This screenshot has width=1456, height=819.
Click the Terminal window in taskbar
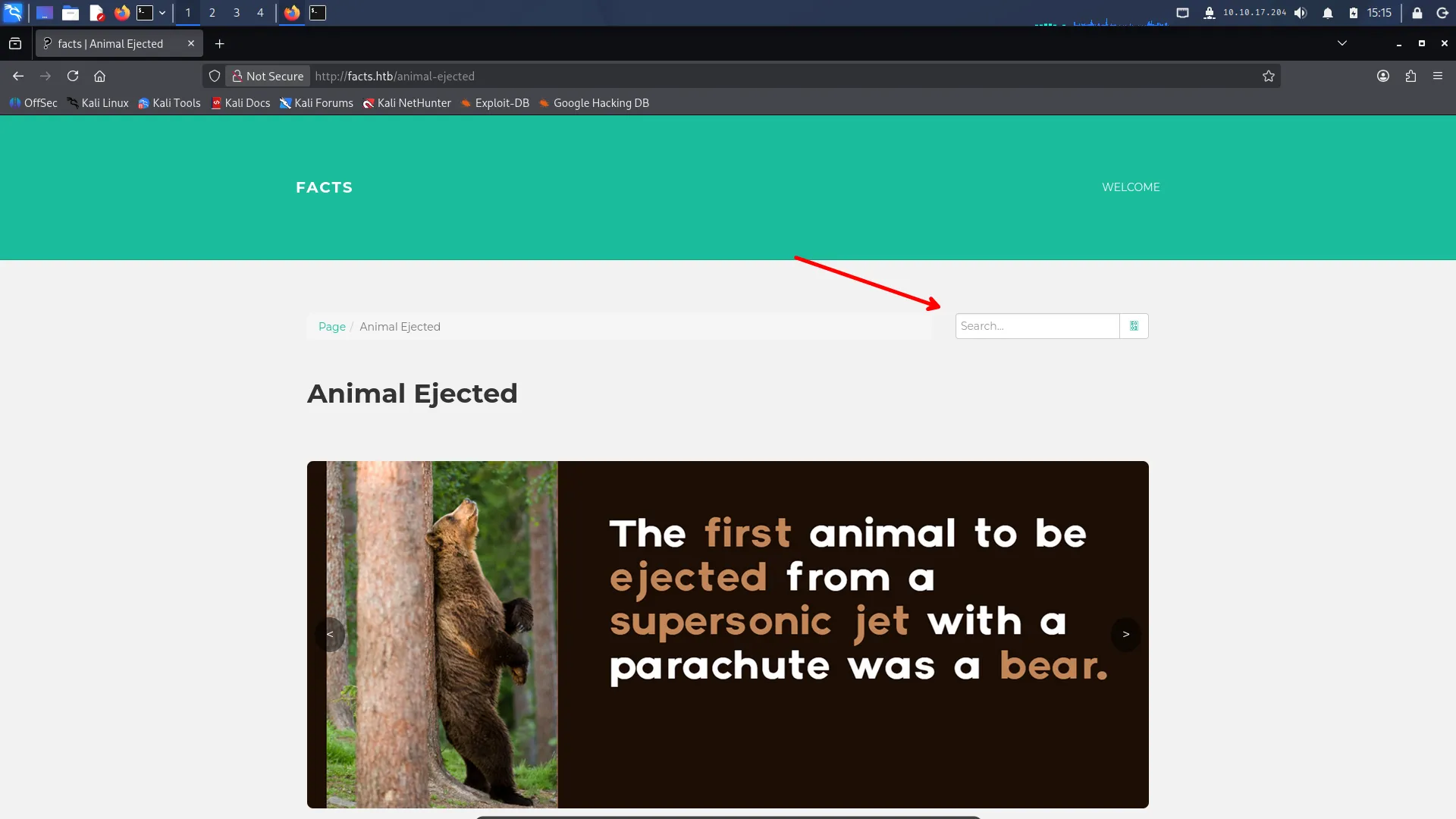(318, 13)
